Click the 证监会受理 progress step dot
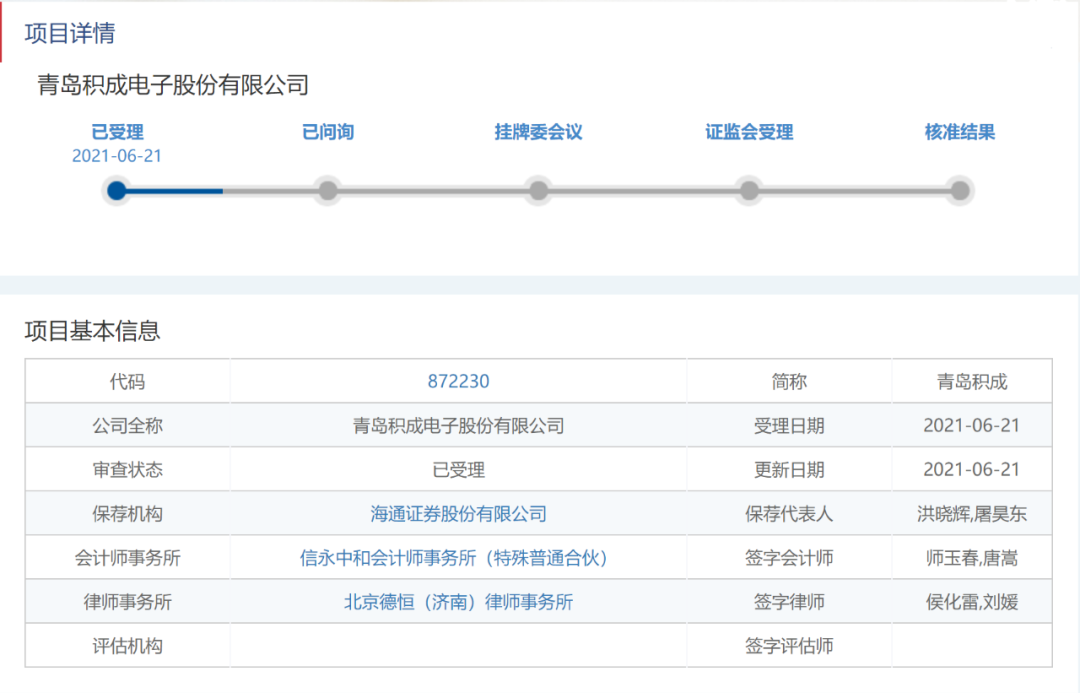Viewport: 1080px width, 693px height. pyautogui.click(x=749, y=190)
